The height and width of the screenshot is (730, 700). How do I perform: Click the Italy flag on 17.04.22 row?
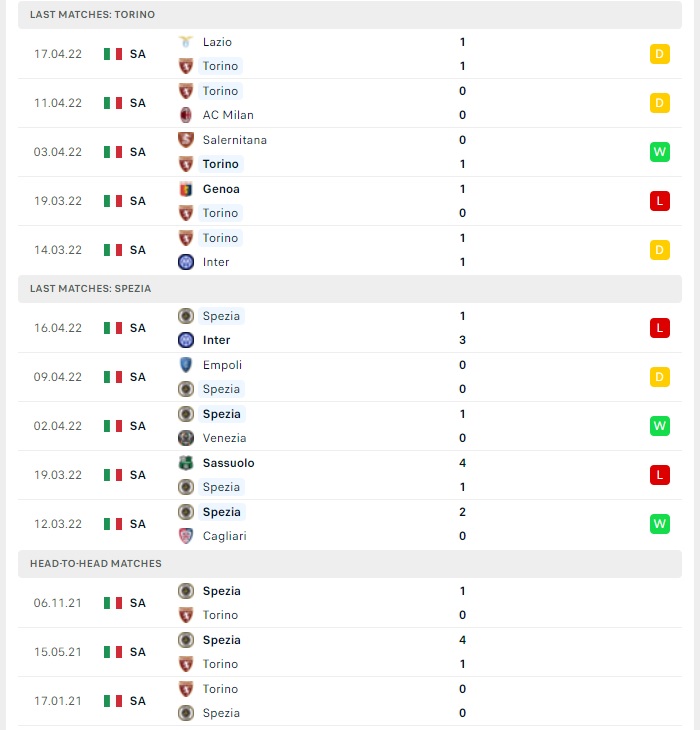tap(113, 54)
